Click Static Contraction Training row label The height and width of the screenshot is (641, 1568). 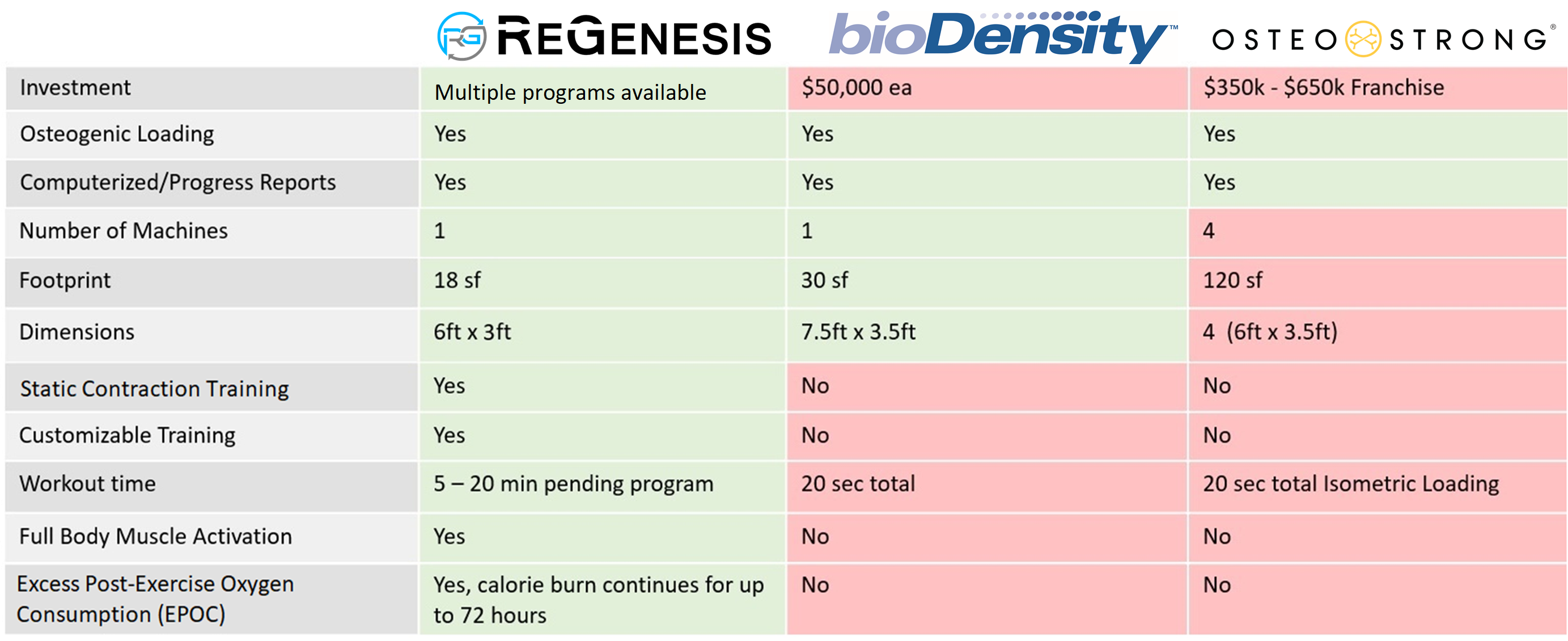155,389
